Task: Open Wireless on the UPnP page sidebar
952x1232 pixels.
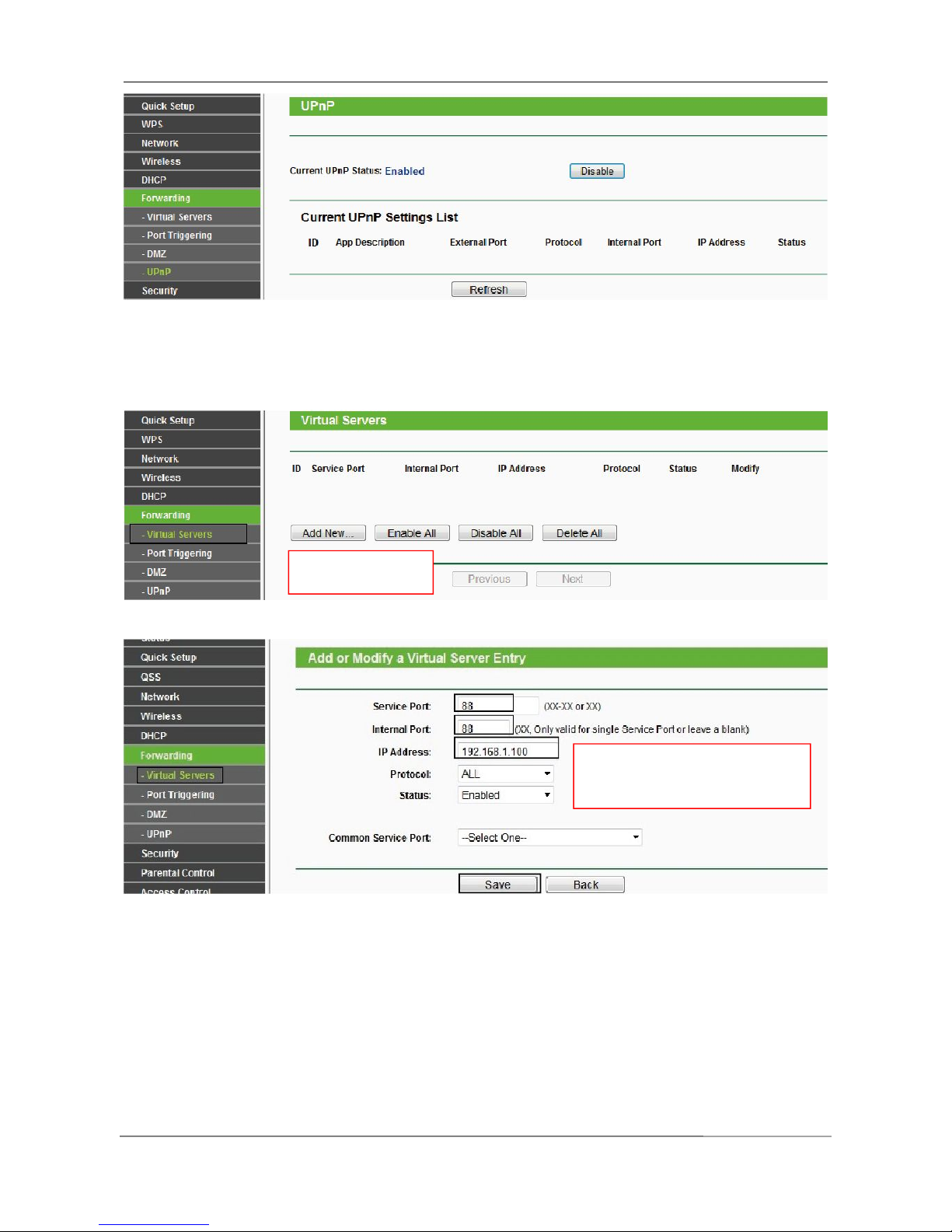Action: click(192, 162)
